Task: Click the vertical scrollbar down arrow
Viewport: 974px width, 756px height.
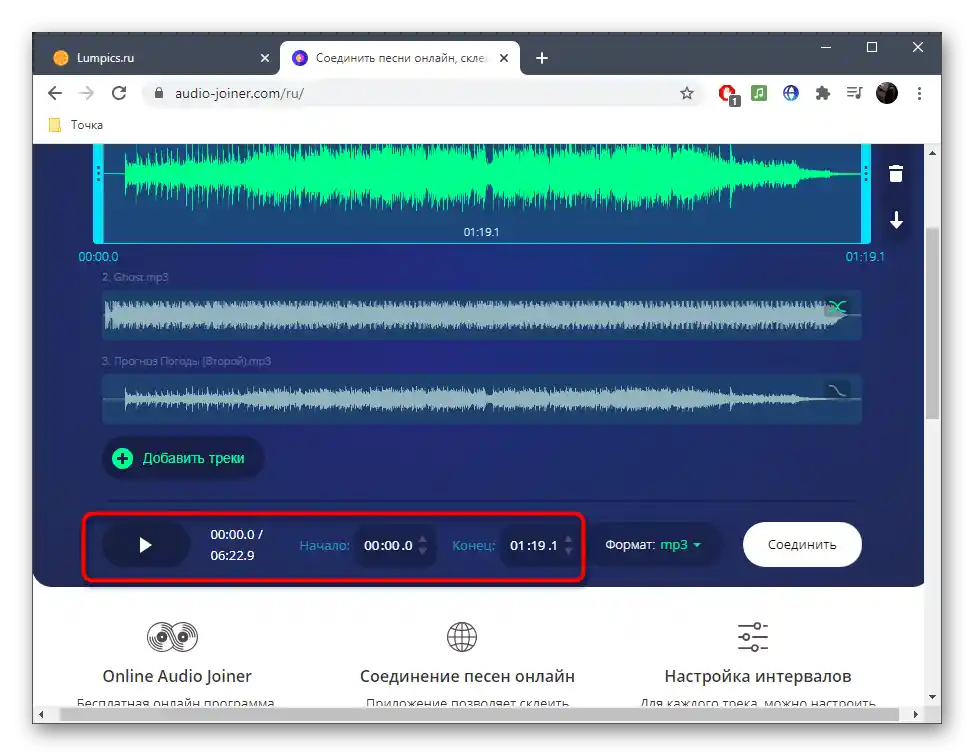Action: (932, 697)
